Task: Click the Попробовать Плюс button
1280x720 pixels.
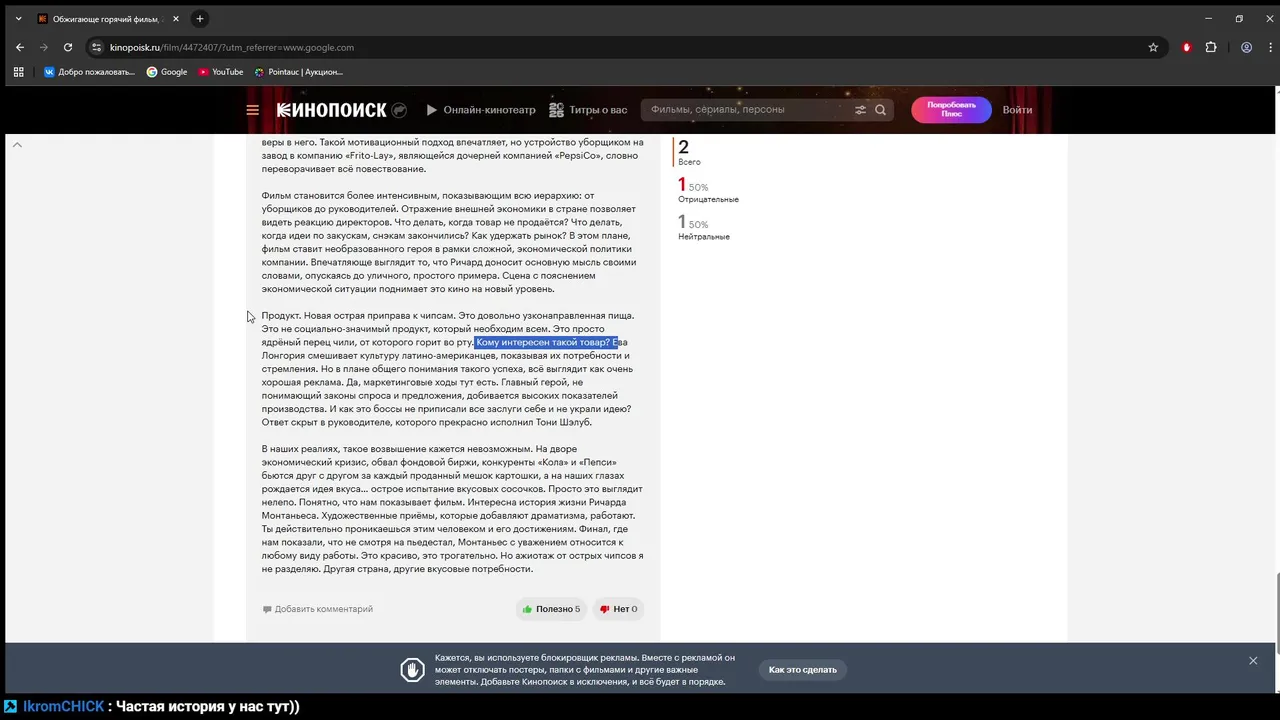Action: pyautogui.click(x=951, y=110)
